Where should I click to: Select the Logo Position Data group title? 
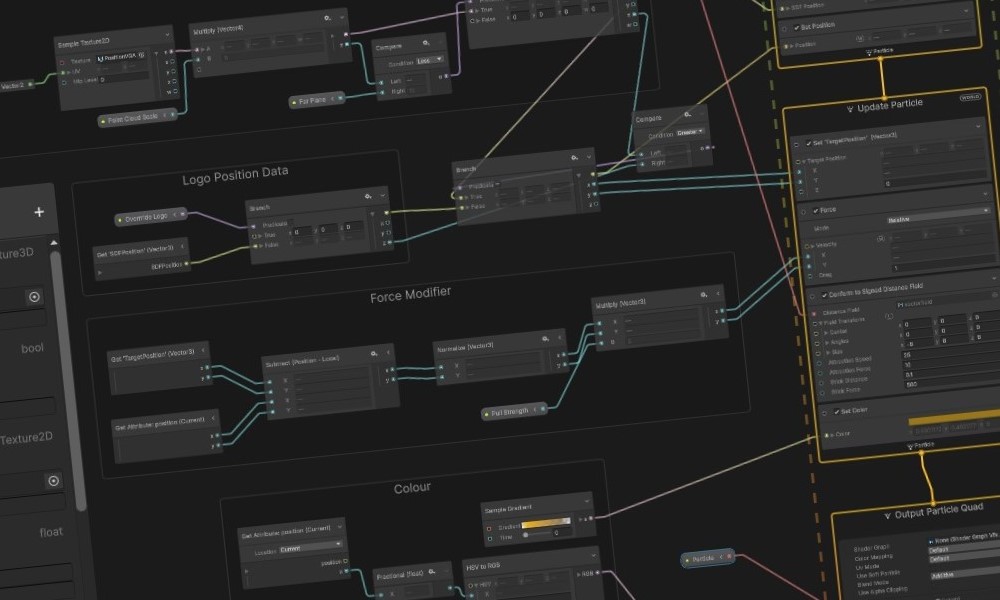tap(235, 175)
